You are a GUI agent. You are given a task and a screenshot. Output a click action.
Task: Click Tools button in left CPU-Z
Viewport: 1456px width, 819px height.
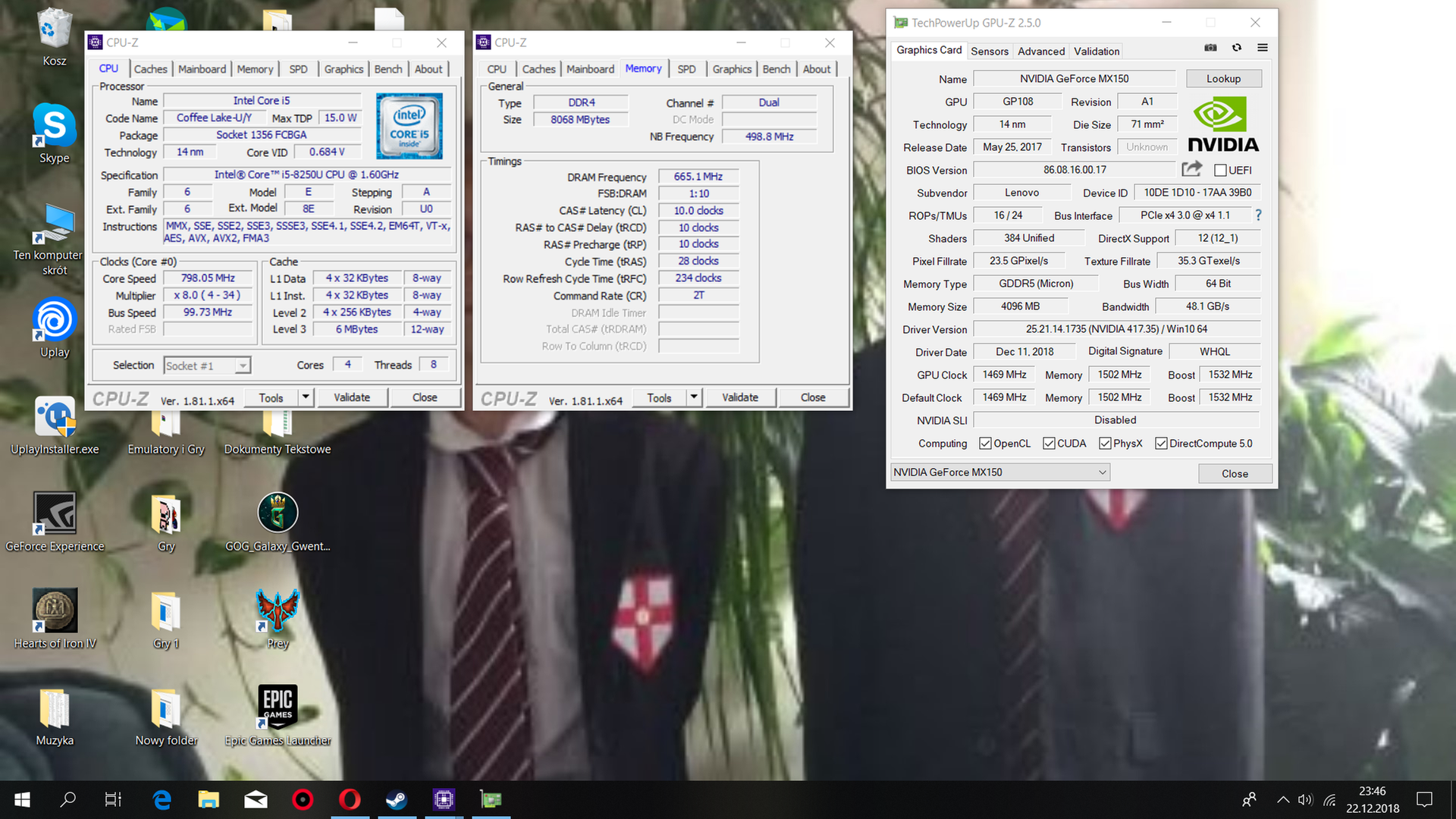tap(271, 397)
